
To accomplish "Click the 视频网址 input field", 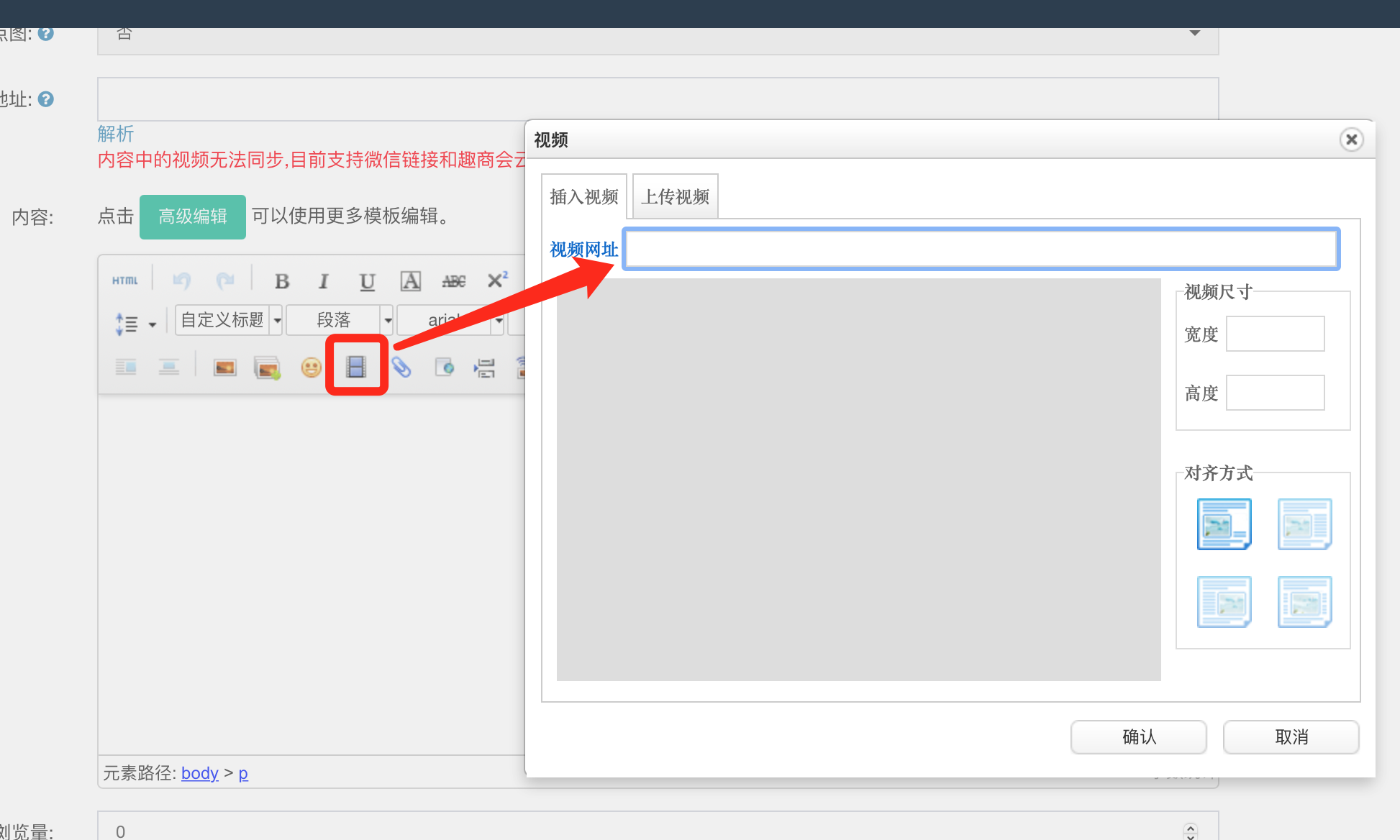I will (980, 249).
